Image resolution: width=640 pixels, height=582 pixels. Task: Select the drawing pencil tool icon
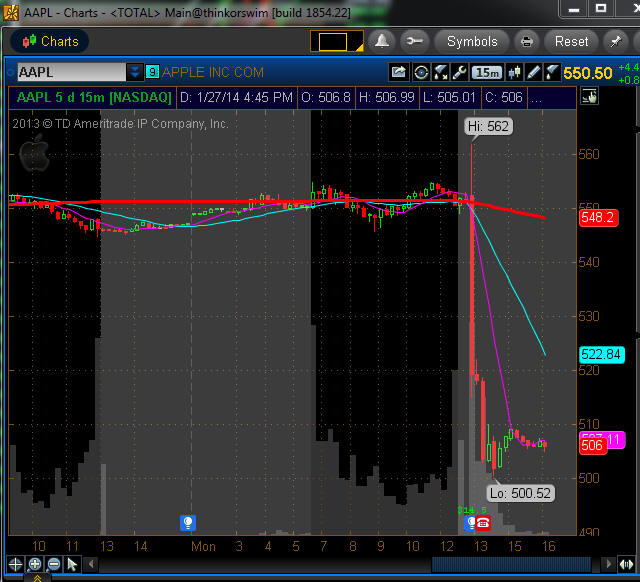click(534, 72)
